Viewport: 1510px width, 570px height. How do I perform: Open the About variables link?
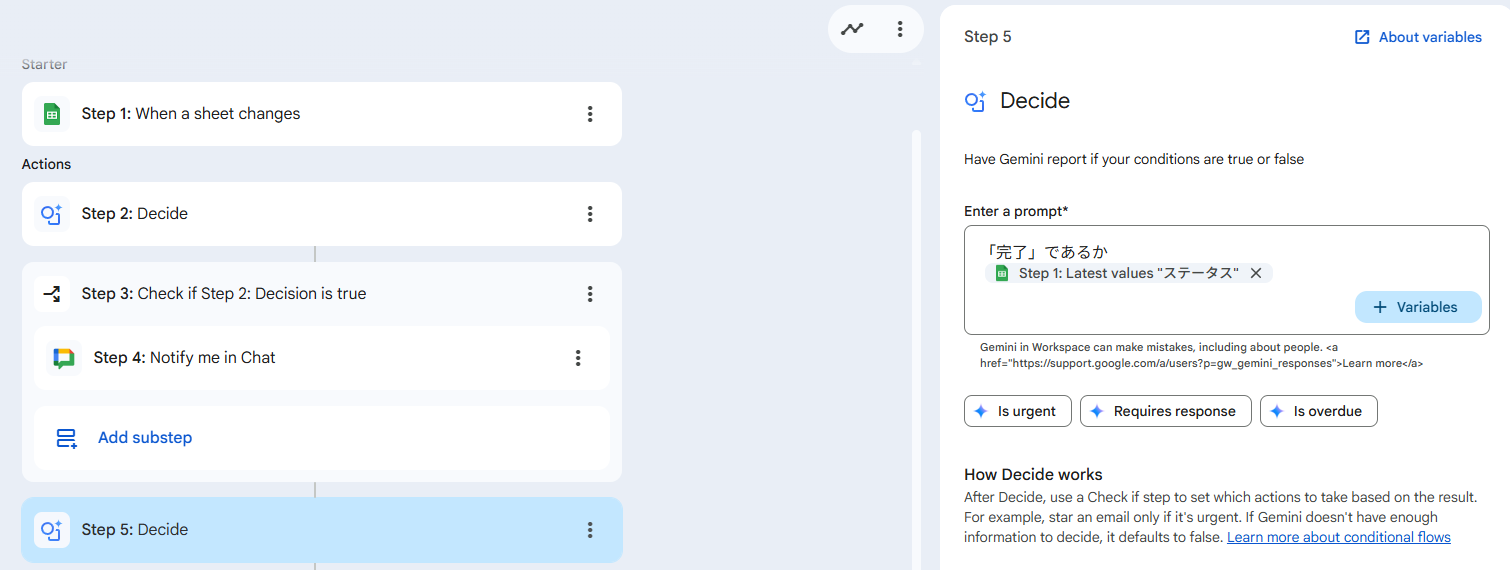pos(1418,37)
